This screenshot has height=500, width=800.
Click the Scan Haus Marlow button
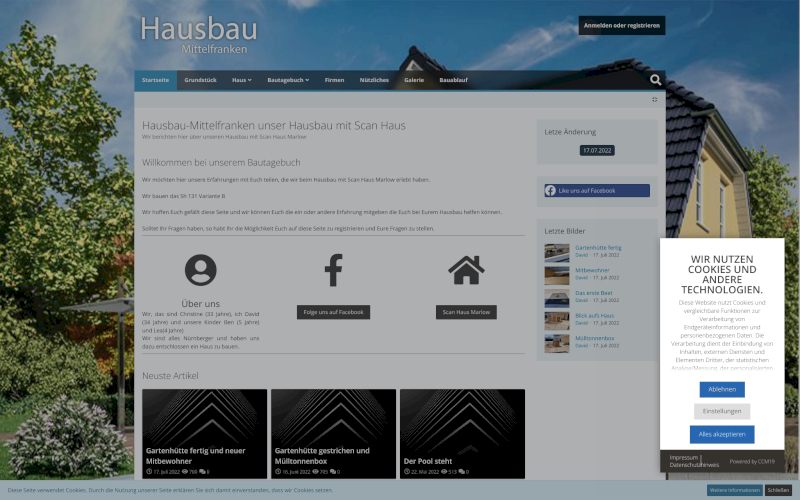466,312
